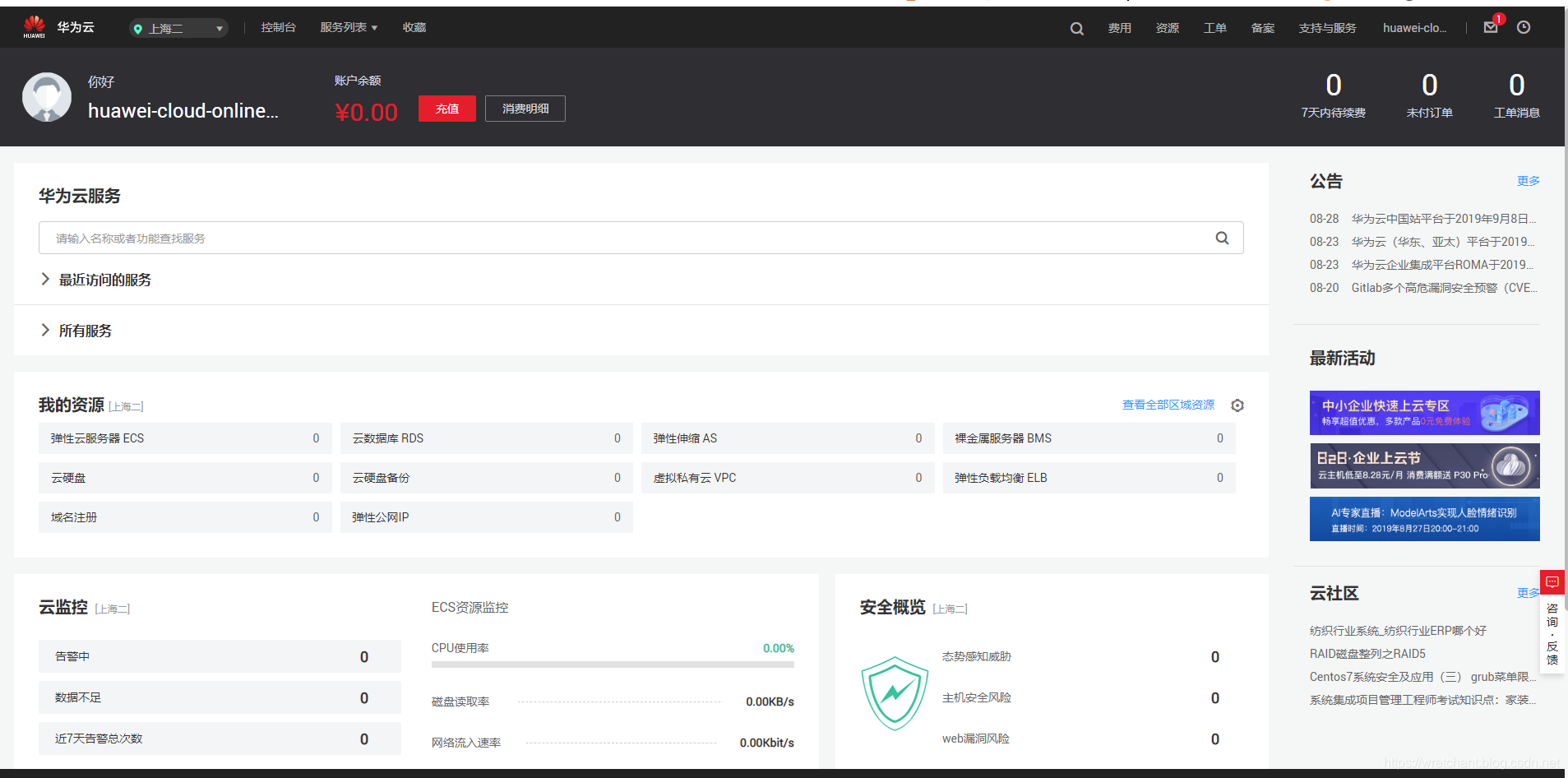Expand 最近访问的服务 section

96,280
